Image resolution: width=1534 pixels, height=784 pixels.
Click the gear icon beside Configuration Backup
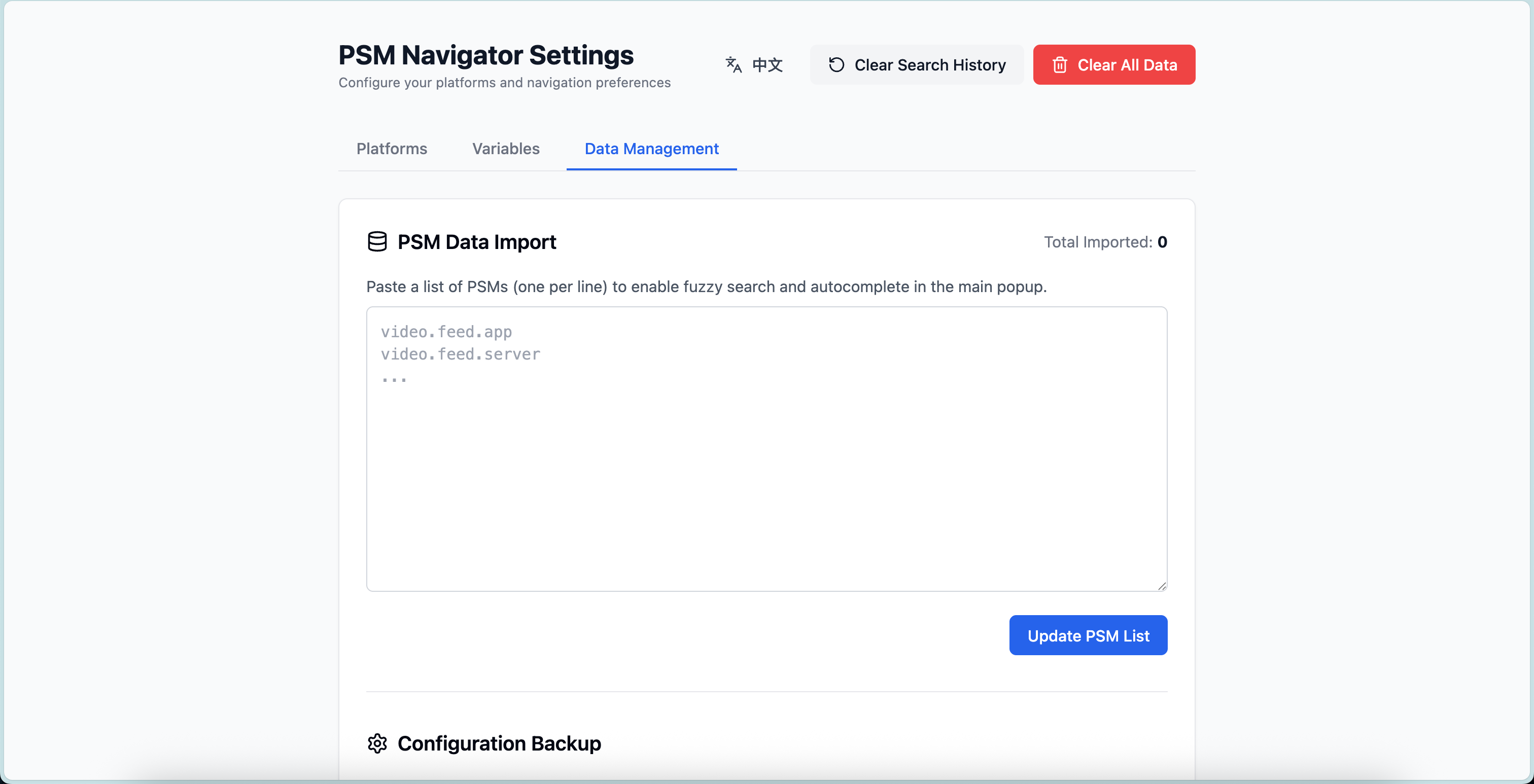pyautogui.click(x=377, y=743)
